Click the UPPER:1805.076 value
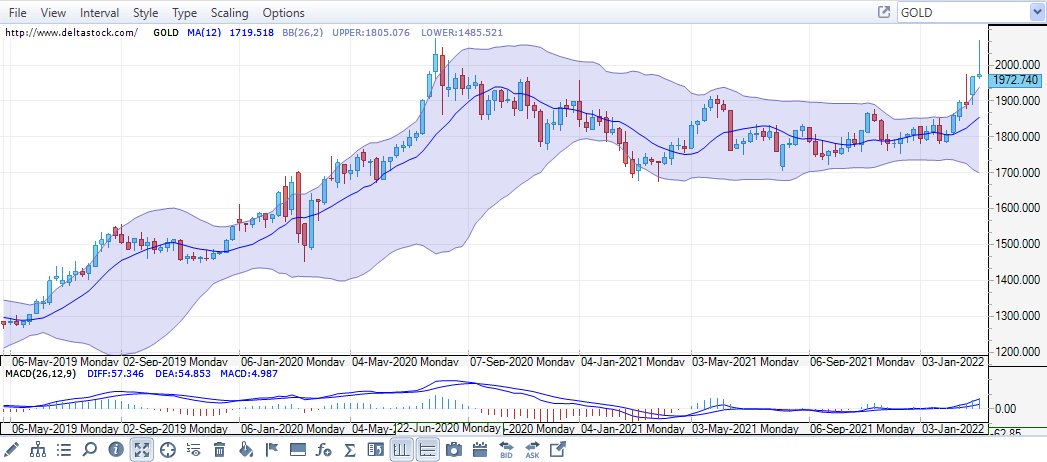Image resolution: width=1047 pixels, height=462 pixels. tap(371, 32)
